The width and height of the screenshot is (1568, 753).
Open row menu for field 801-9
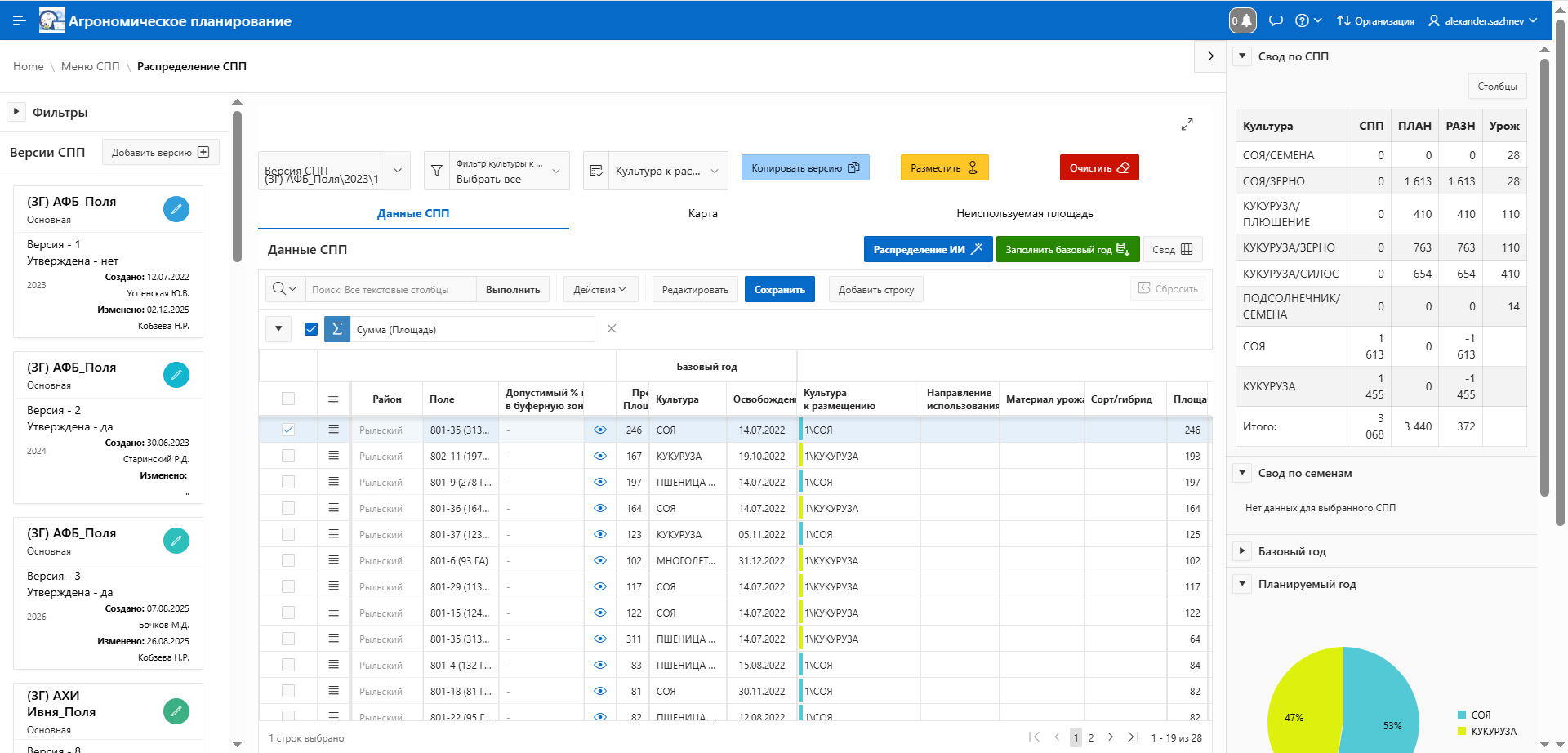[333, 482]
